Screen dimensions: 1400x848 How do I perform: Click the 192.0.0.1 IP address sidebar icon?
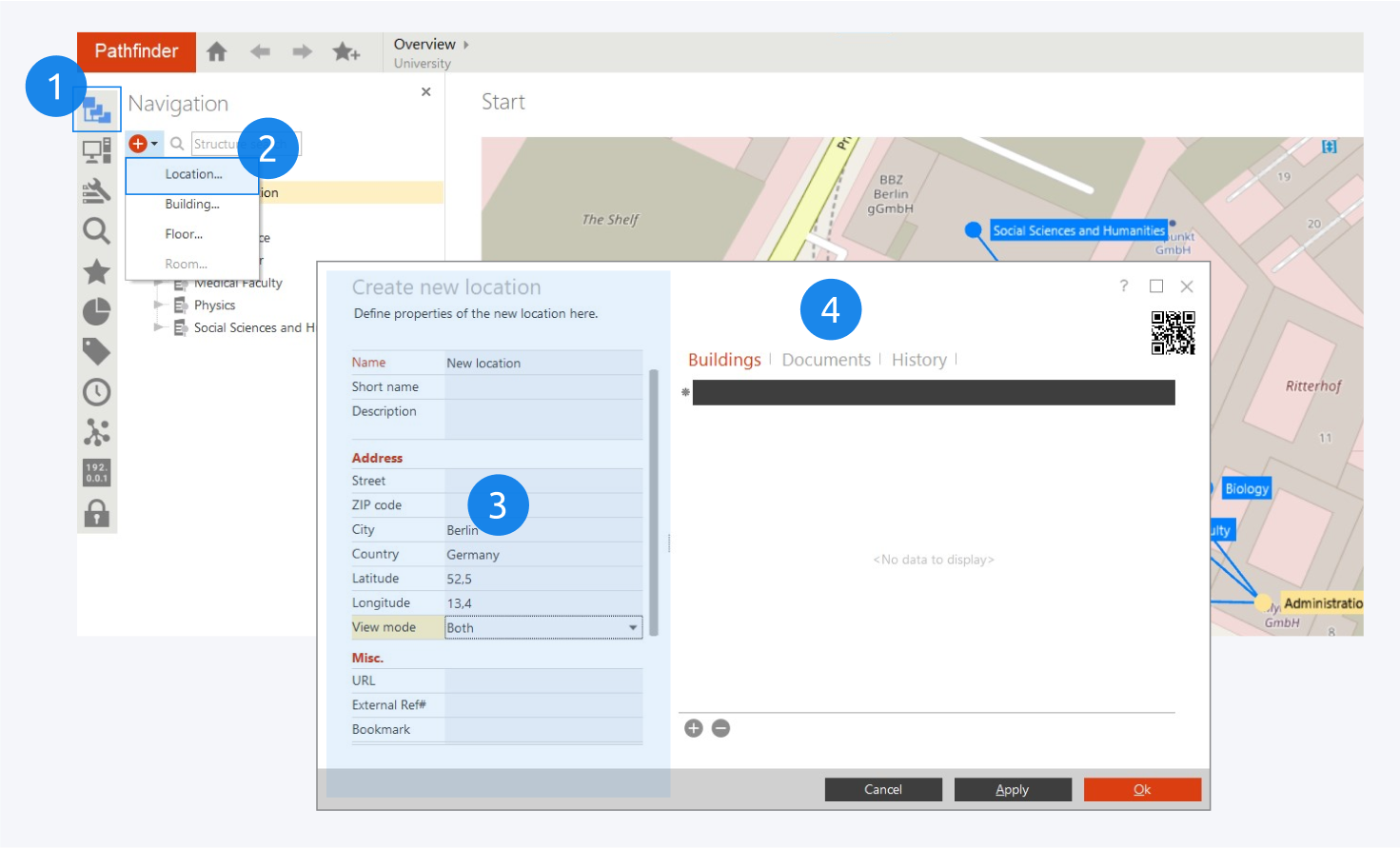point(96,472)
